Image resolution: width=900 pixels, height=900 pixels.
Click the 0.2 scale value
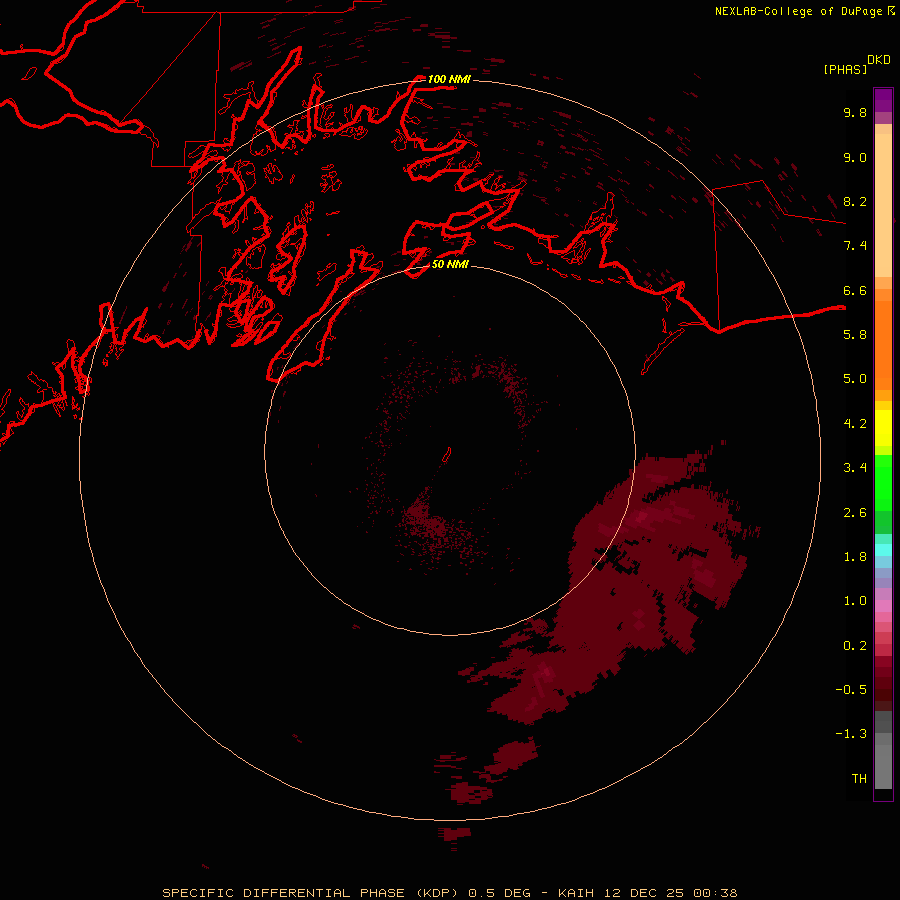(x=855, y=646)
